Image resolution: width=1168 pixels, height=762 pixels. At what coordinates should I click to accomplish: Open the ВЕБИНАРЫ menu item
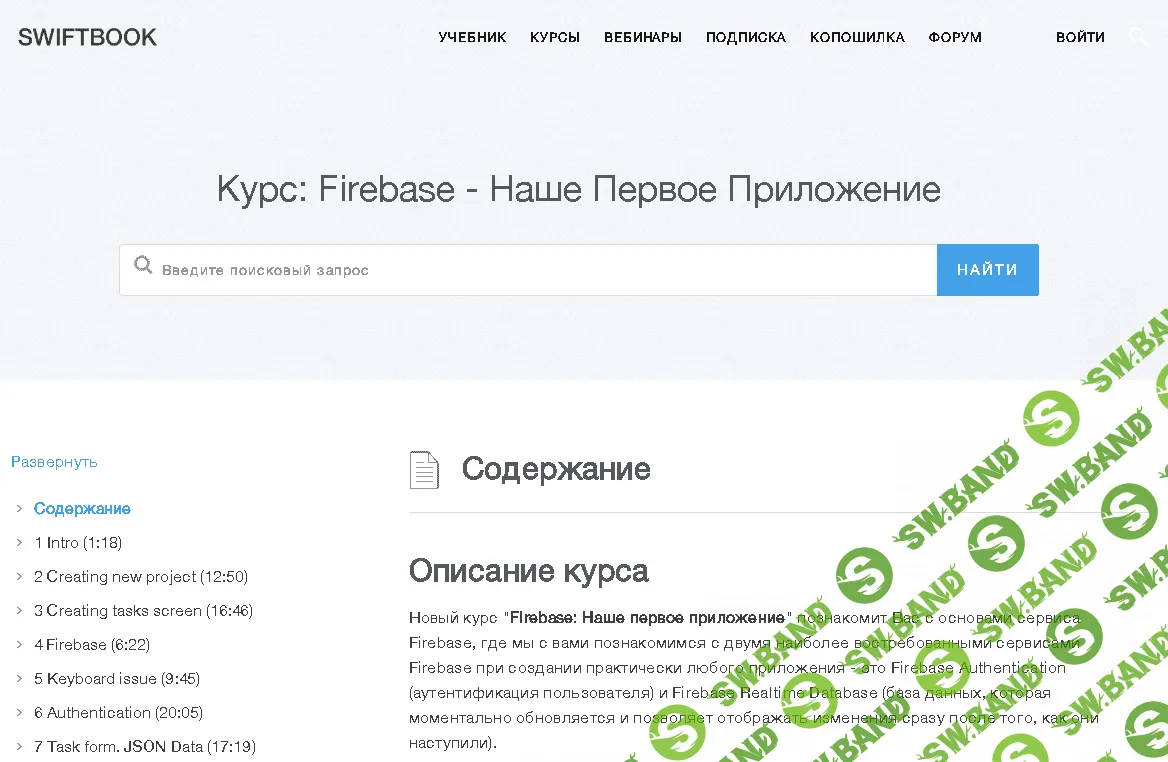[642, 37]
